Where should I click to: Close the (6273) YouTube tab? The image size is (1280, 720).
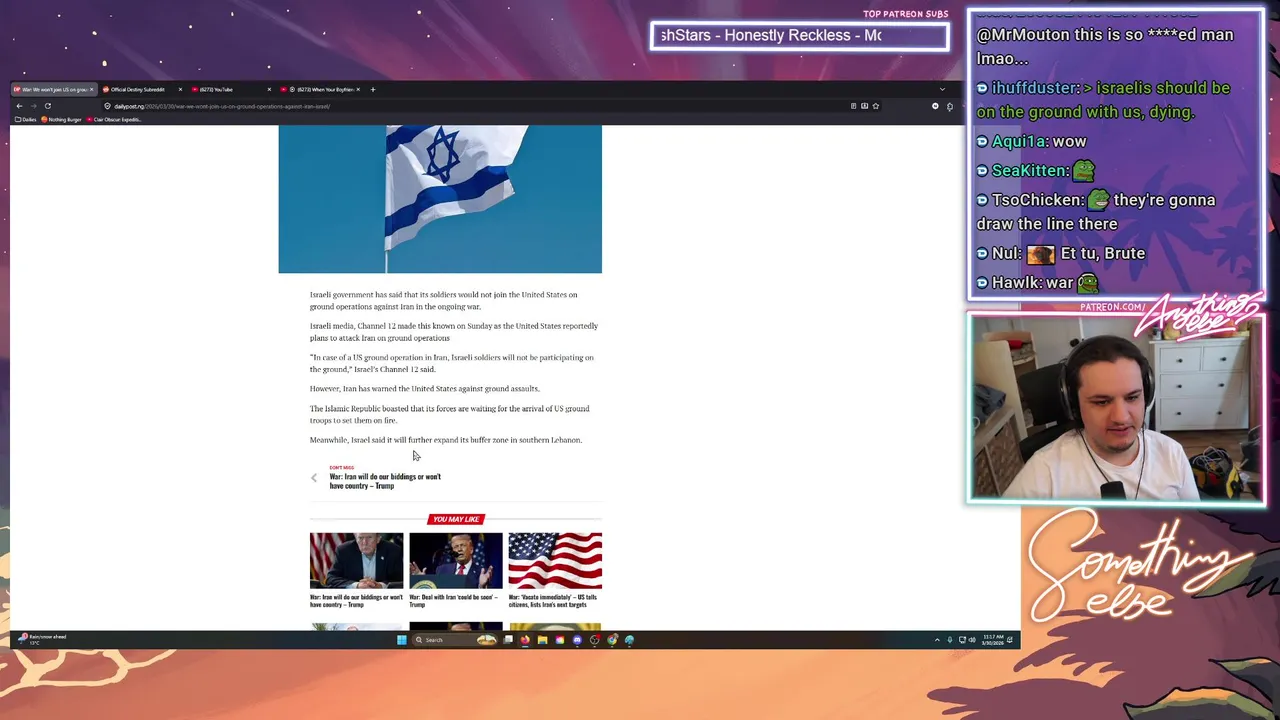pos(268,89)
